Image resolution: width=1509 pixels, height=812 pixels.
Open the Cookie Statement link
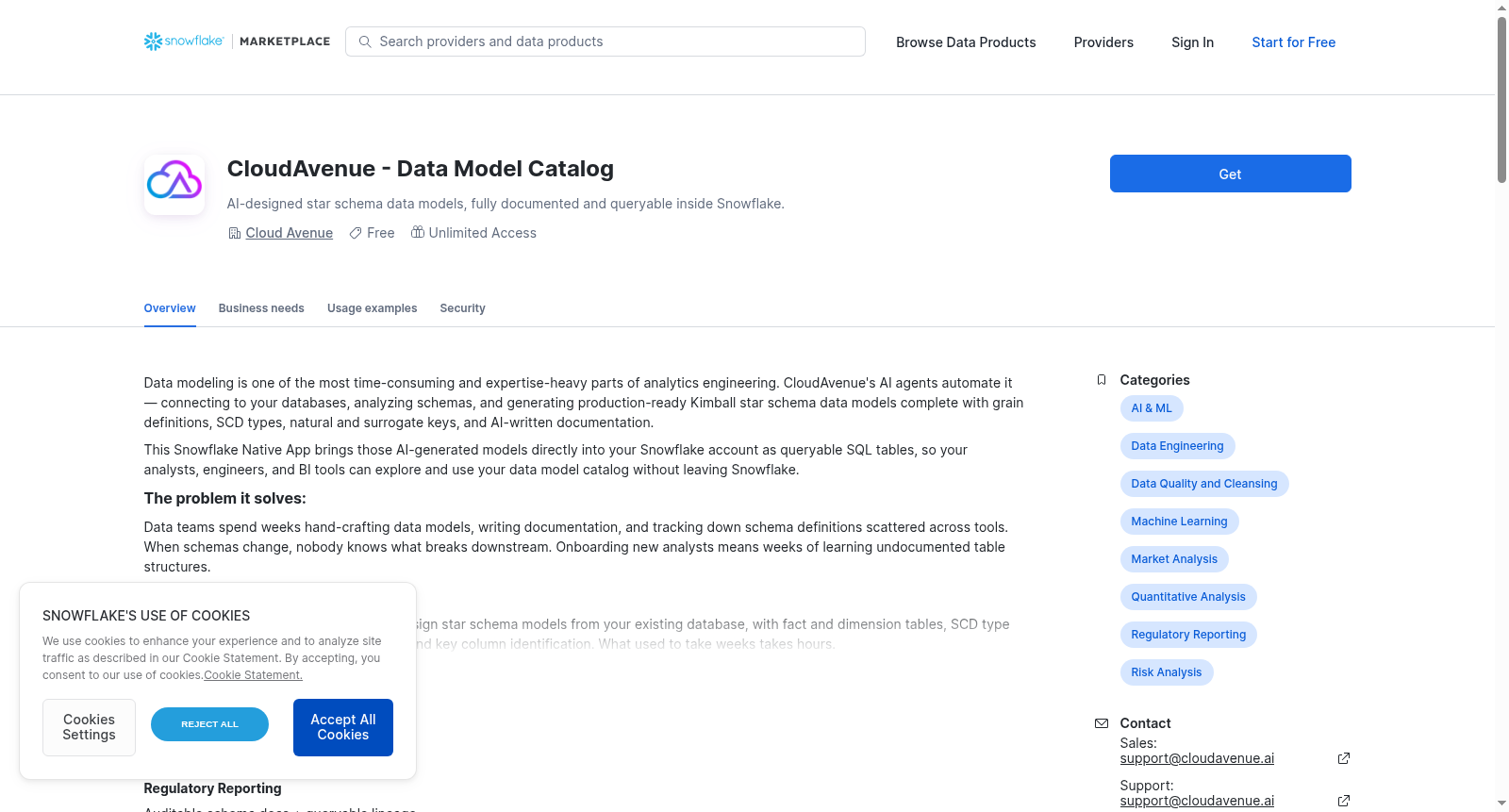click(253, 675)
